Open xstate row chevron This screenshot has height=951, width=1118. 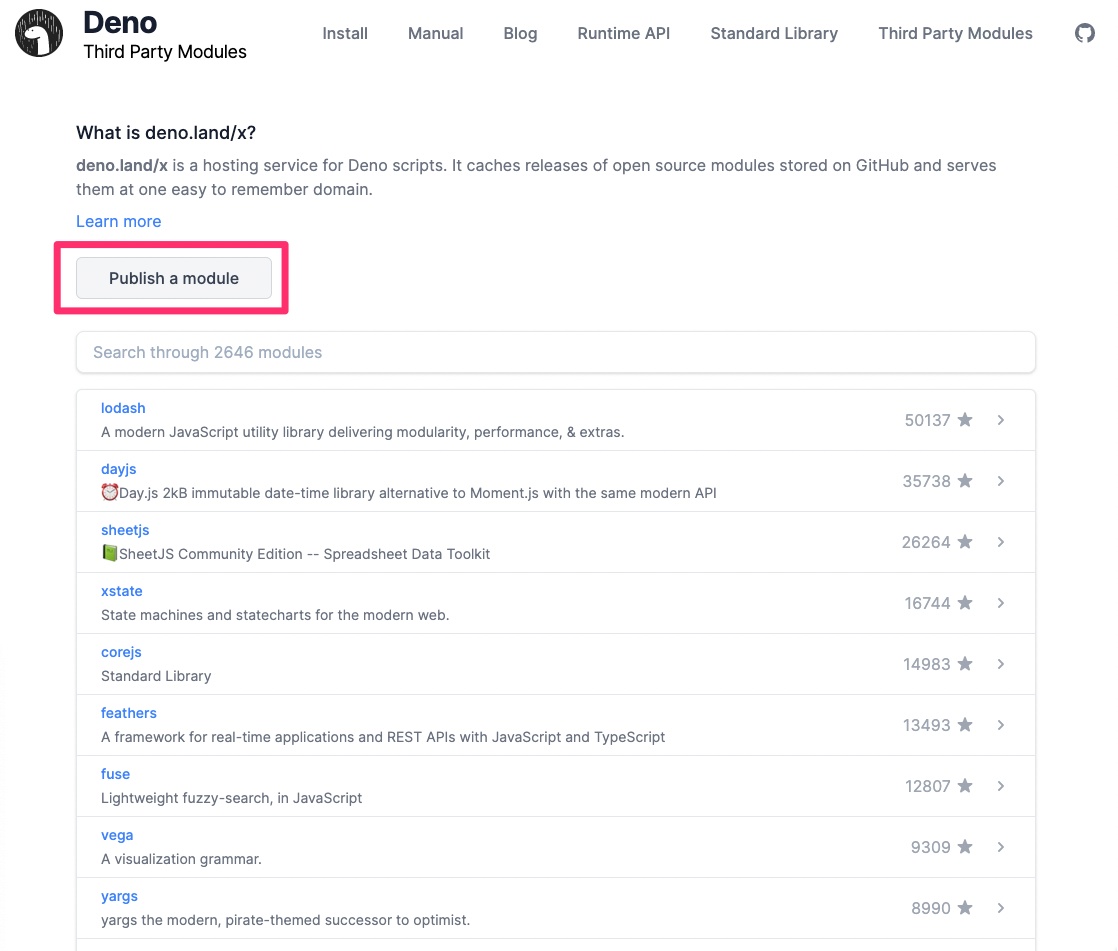[x=1001, y=603]
